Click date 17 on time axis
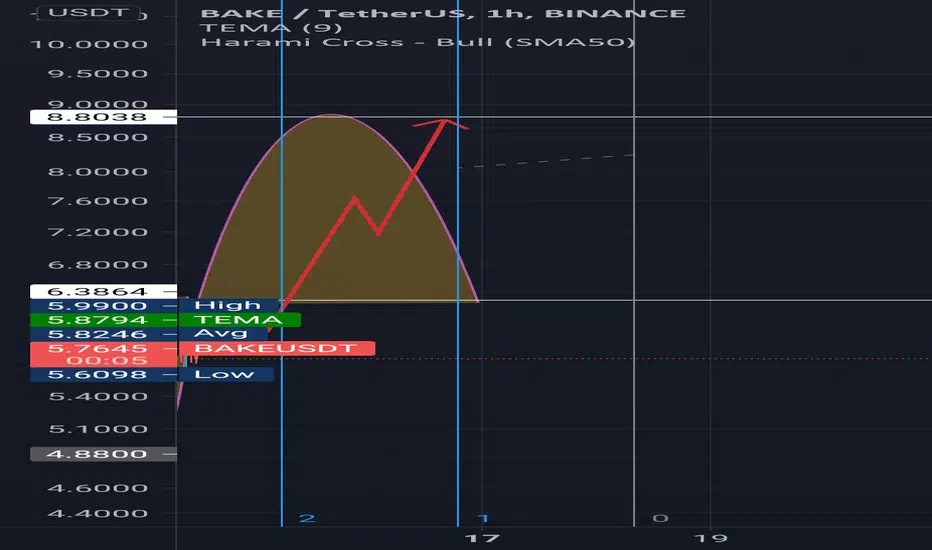This screenshot has height=550, width=932. point(482,539)
